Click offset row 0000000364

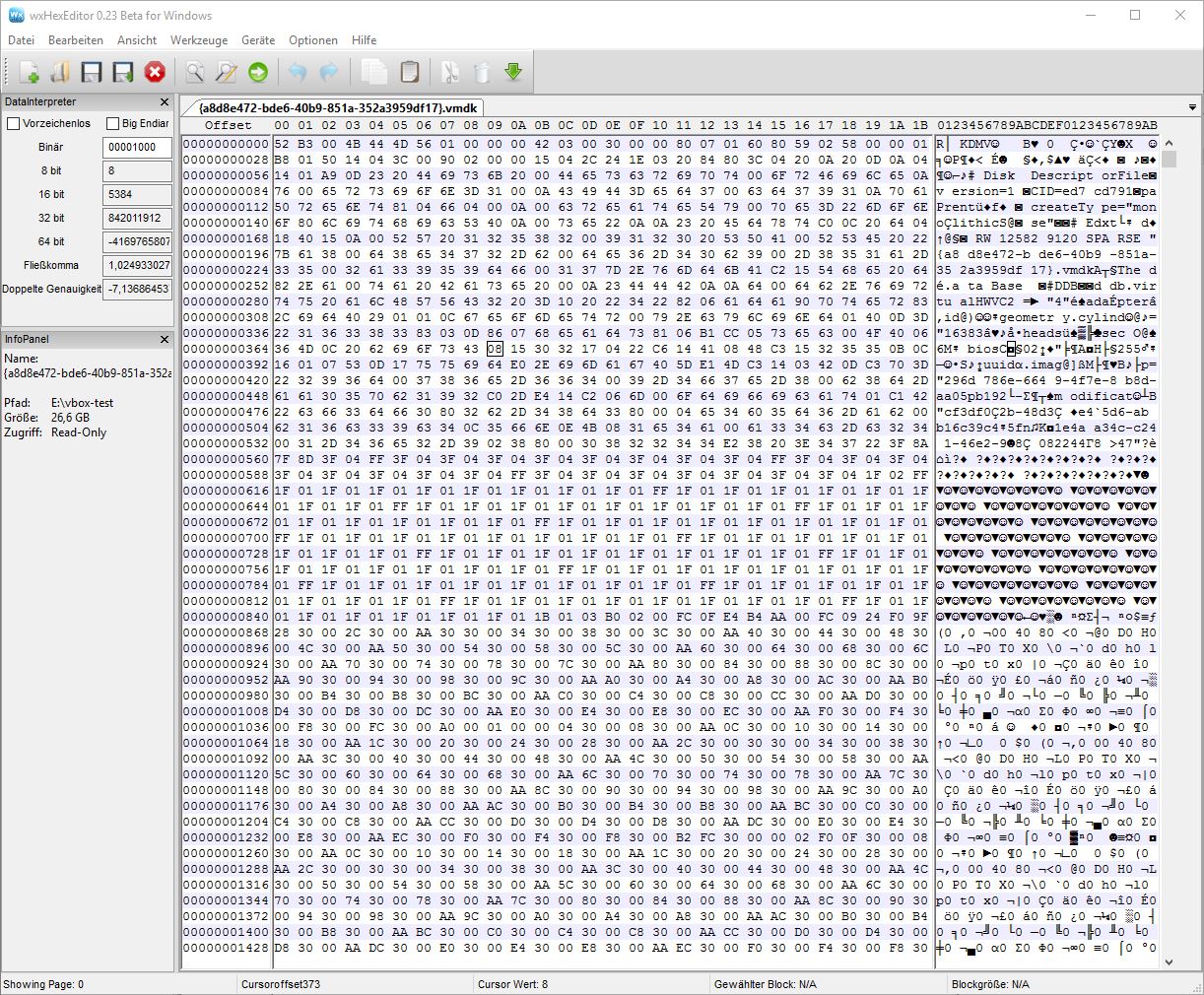click(x=226, y=349)
